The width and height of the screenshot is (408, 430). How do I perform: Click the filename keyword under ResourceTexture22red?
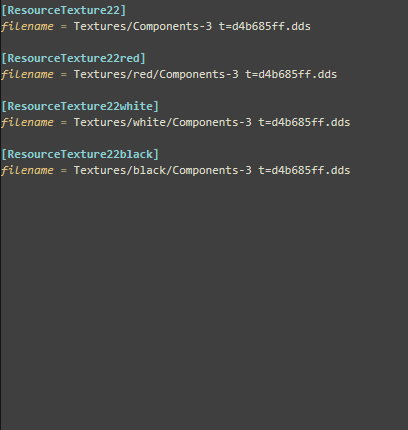[27, 74]
